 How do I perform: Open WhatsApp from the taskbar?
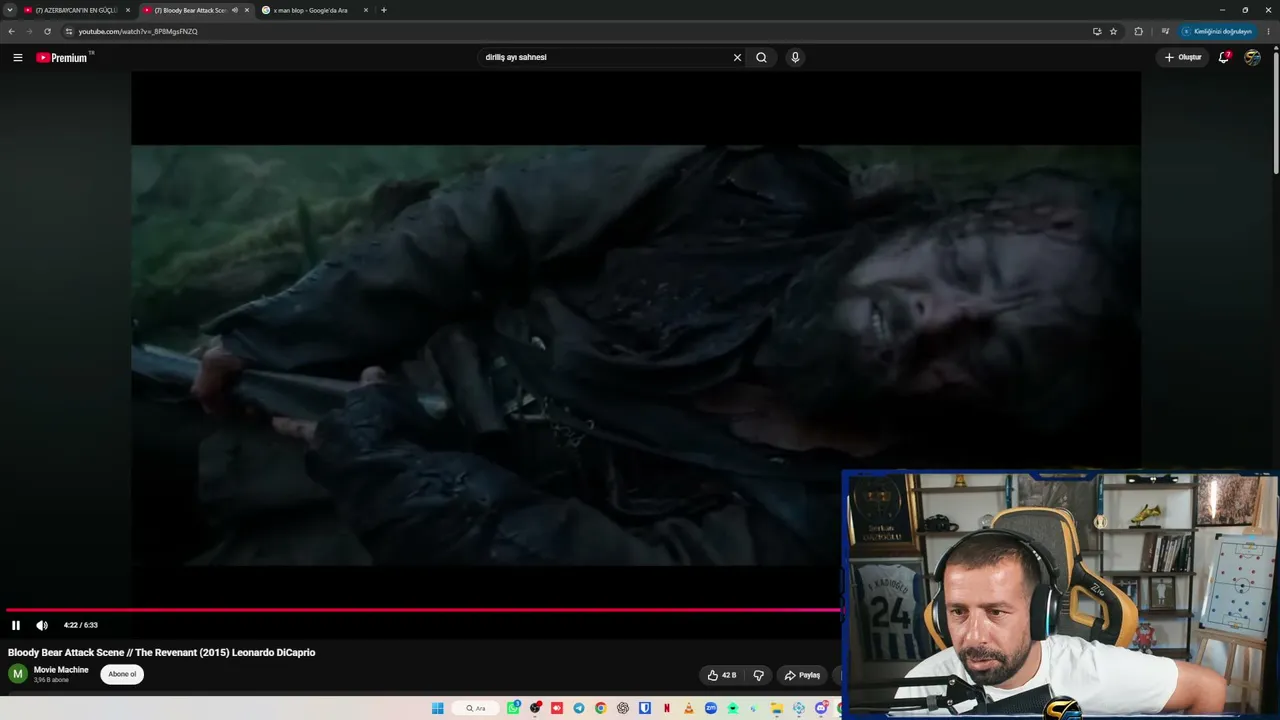pyautogui.click(x=513, y=708)
